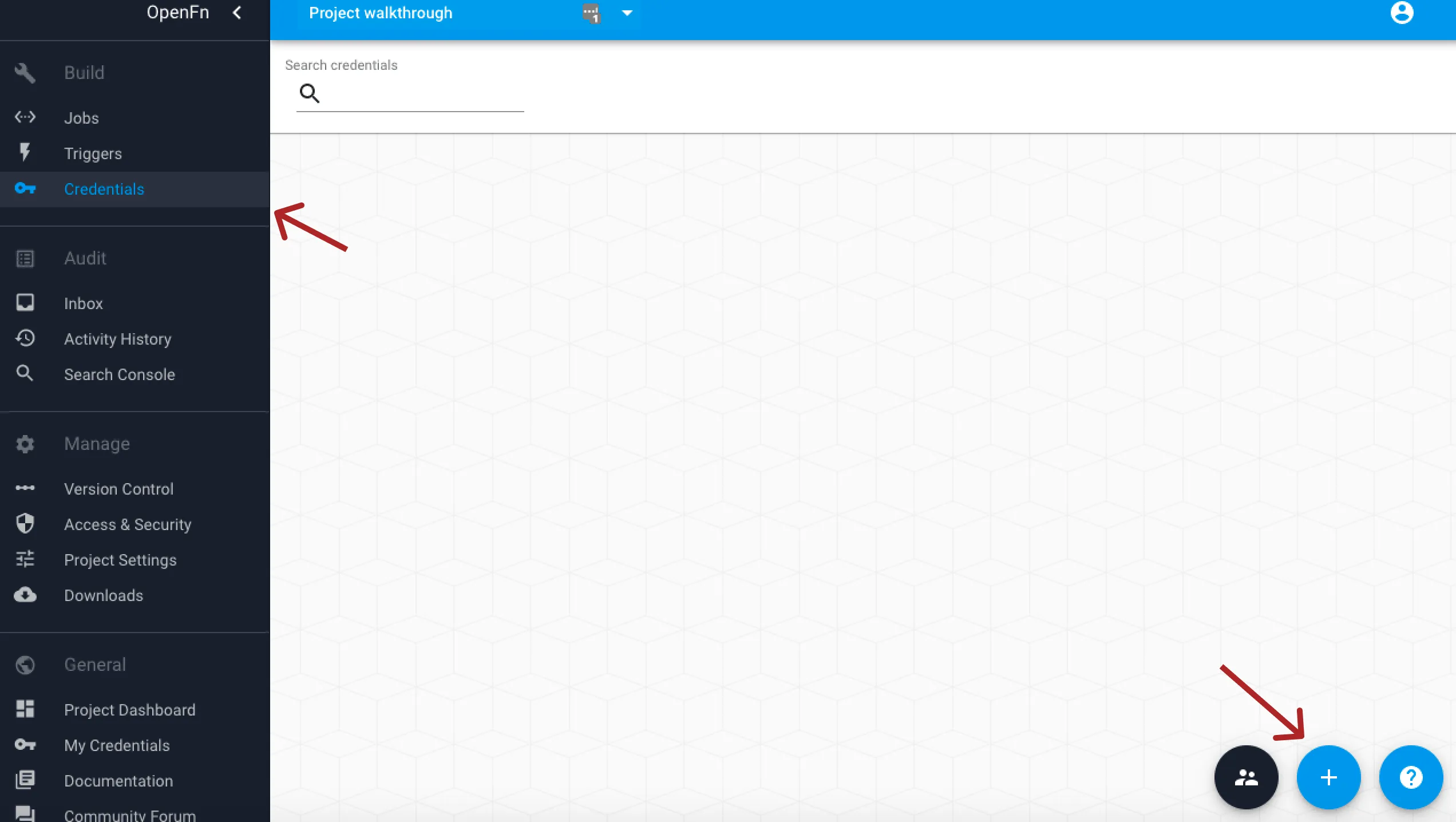Open My Credentials

(134, 745)
